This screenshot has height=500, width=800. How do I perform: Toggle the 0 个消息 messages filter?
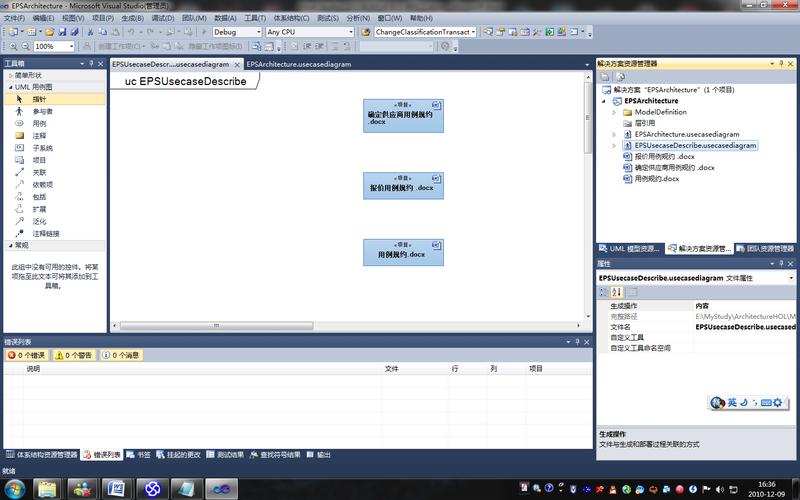(x=121, y=355)
